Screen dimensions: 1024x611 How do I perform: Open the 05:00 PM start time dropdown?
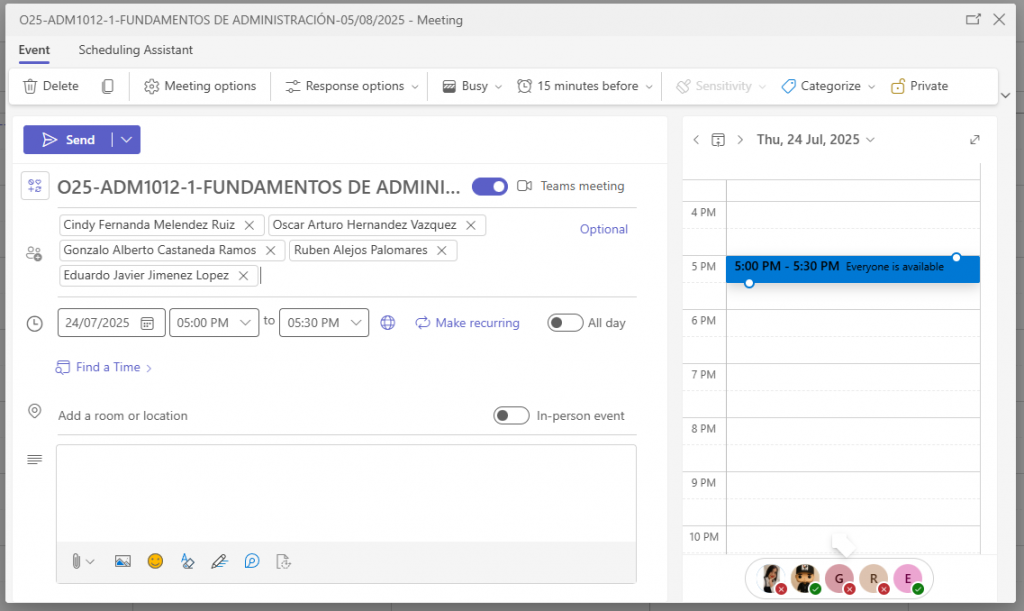tap(214, 322)
